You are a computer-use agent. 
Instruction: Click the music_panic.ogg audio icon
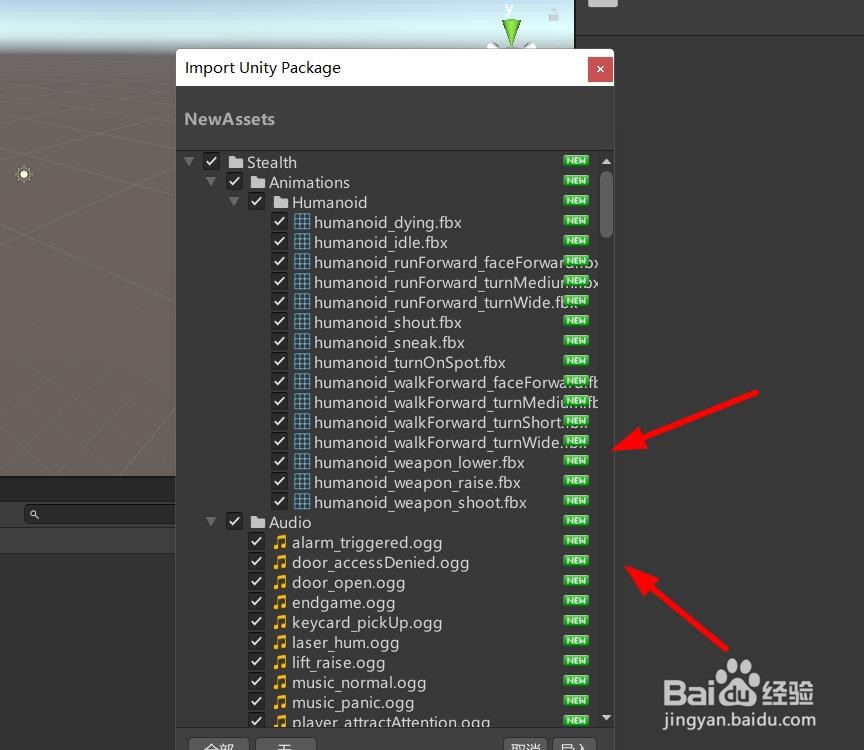pos(280,702)
